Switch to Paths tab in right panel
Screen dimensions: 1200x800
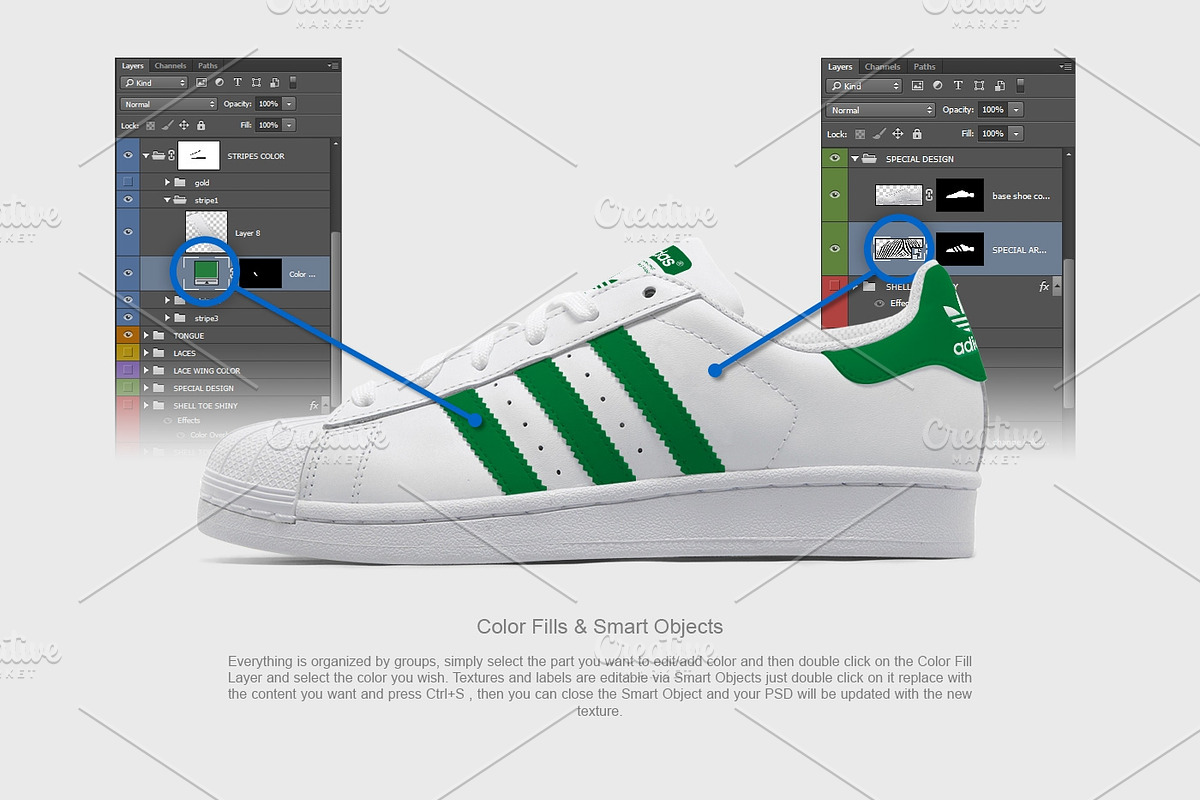tap(925, 67)
